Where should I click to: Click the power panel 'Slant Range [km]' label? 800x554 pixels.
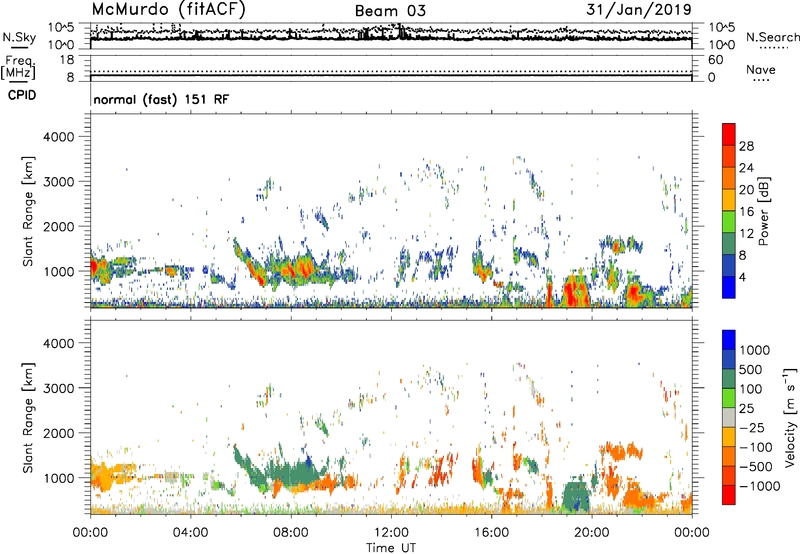pos(28,211)
